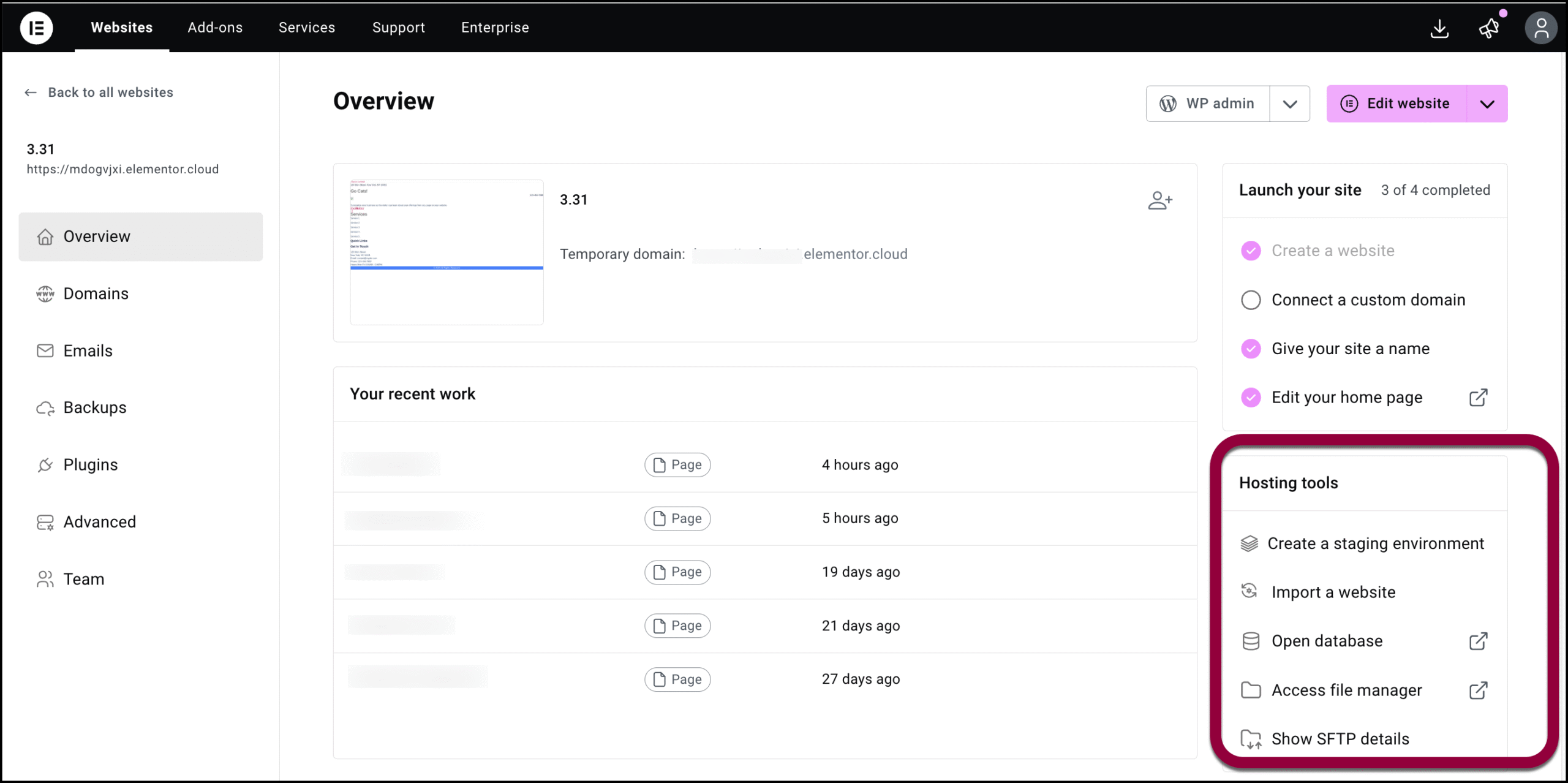This screenshot has height=783, width=1568.
Task: Toggle the Create a website checkmark
Action: [x=1251, y=251]
